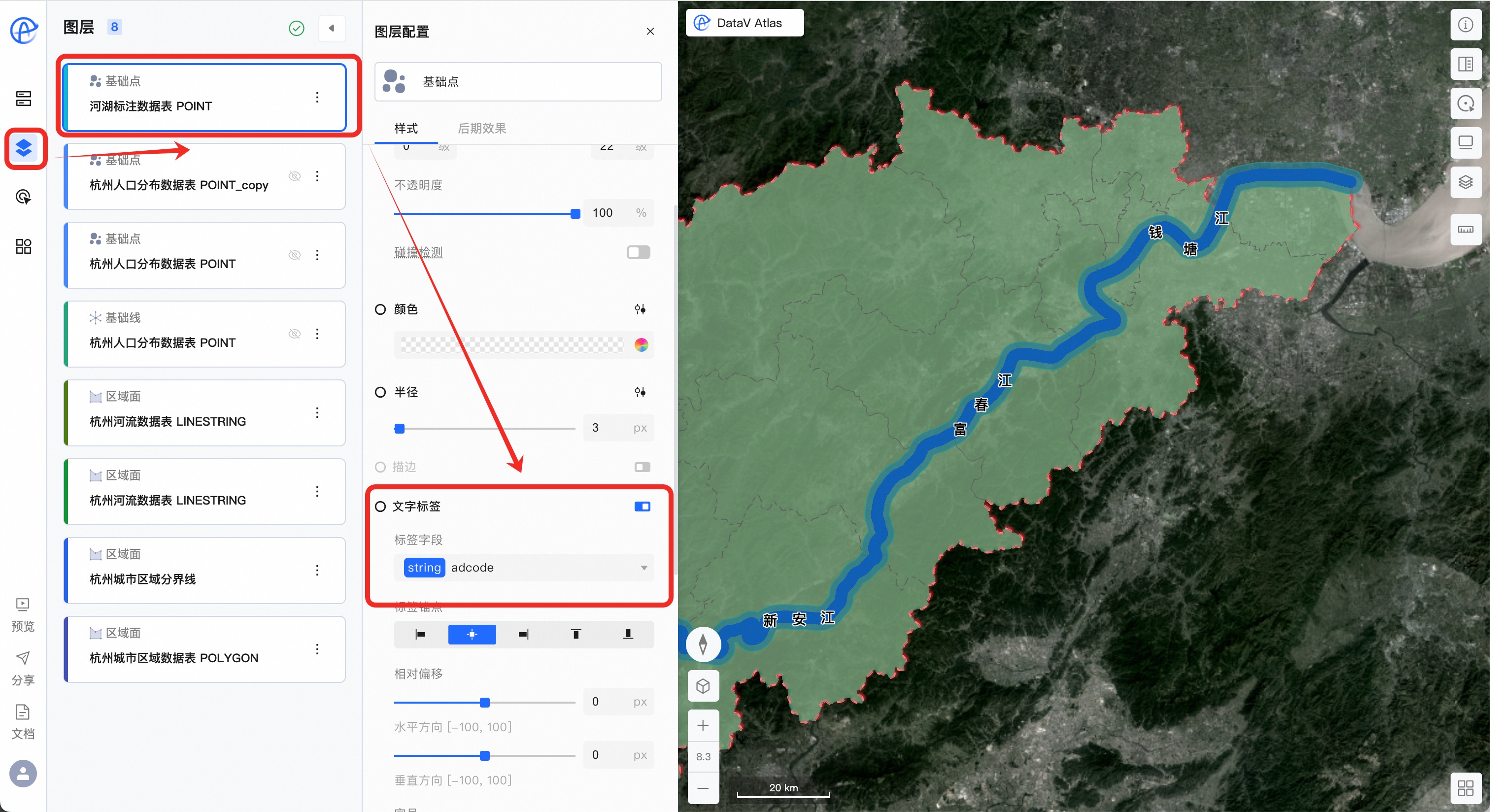The width and height of the screenshot is (1490, 812).
Task: Switch to the 后期效果 tab
Action: (x=481, y=129)
